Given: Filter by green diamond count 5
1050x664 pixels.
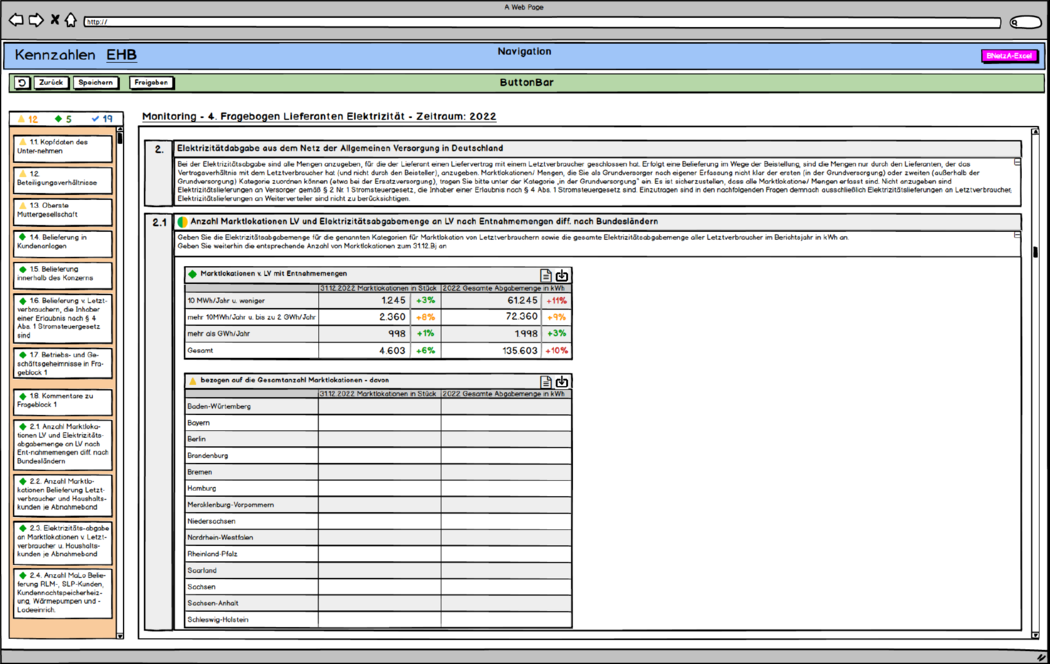Looking at the screenshot, I should [63, 119].
